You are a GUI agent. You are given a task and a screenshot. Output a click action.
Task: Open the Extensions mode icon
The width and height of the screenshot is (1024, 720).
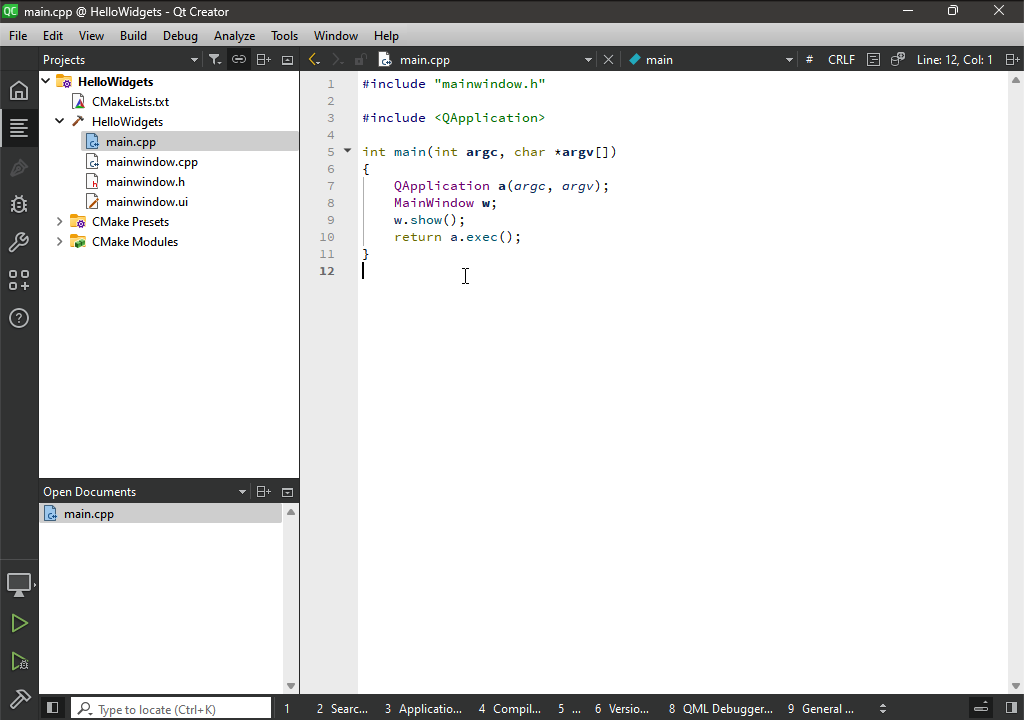[19, 281]
